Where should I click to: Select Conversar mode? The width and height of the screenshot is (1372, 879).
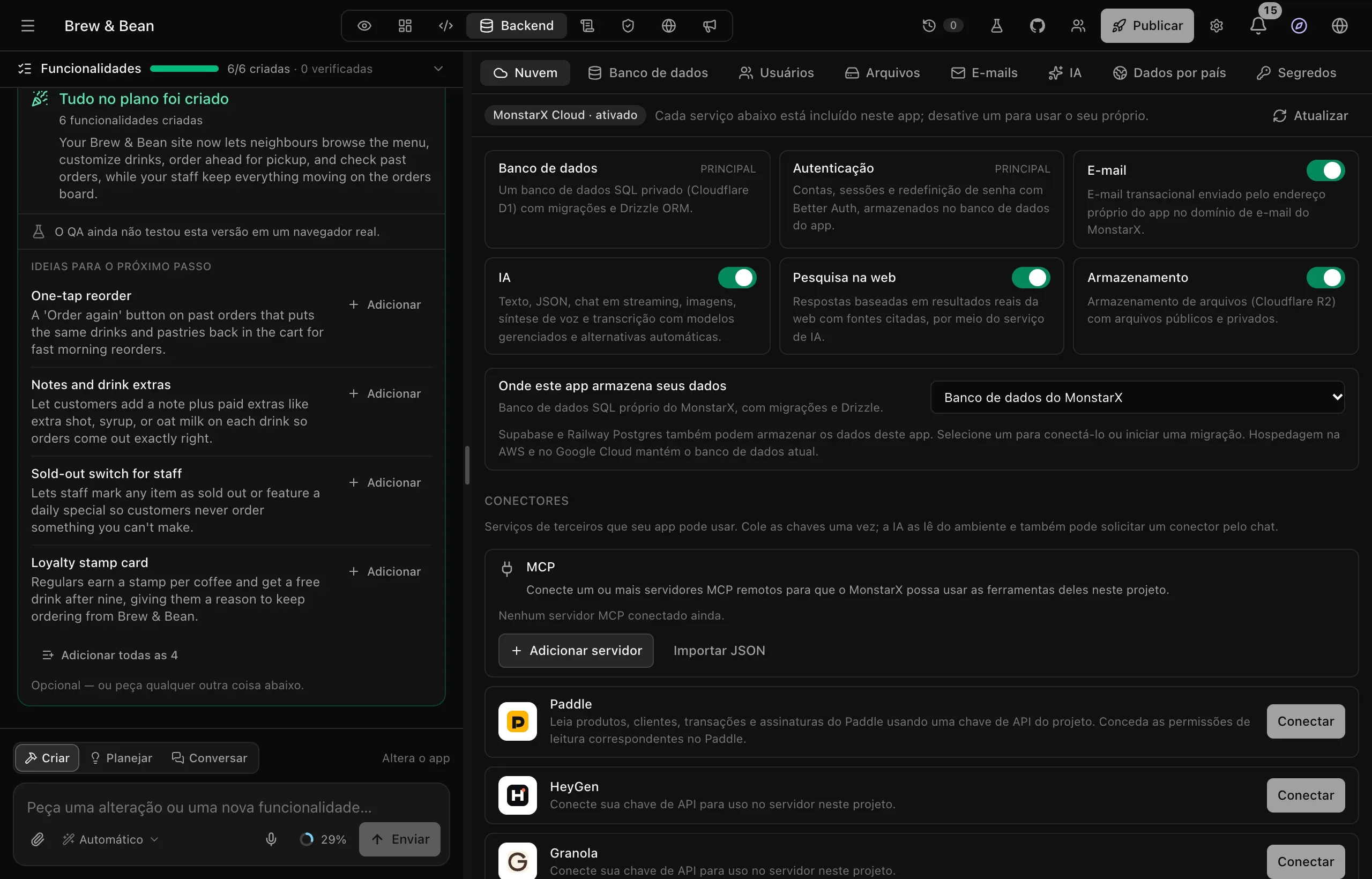tap(210, 757)
